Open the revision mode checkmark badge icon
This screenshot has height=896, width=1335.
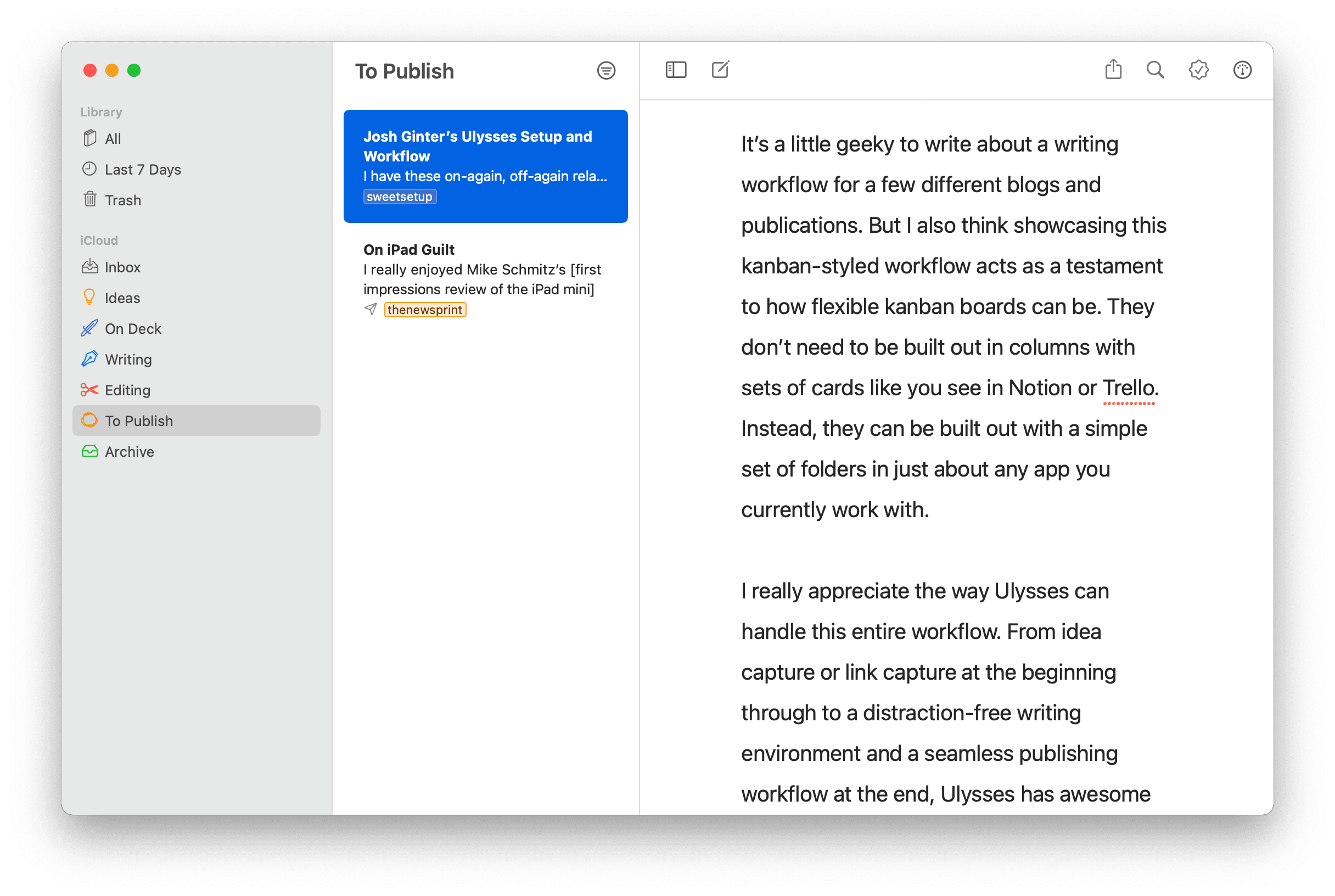(1198, 70)
